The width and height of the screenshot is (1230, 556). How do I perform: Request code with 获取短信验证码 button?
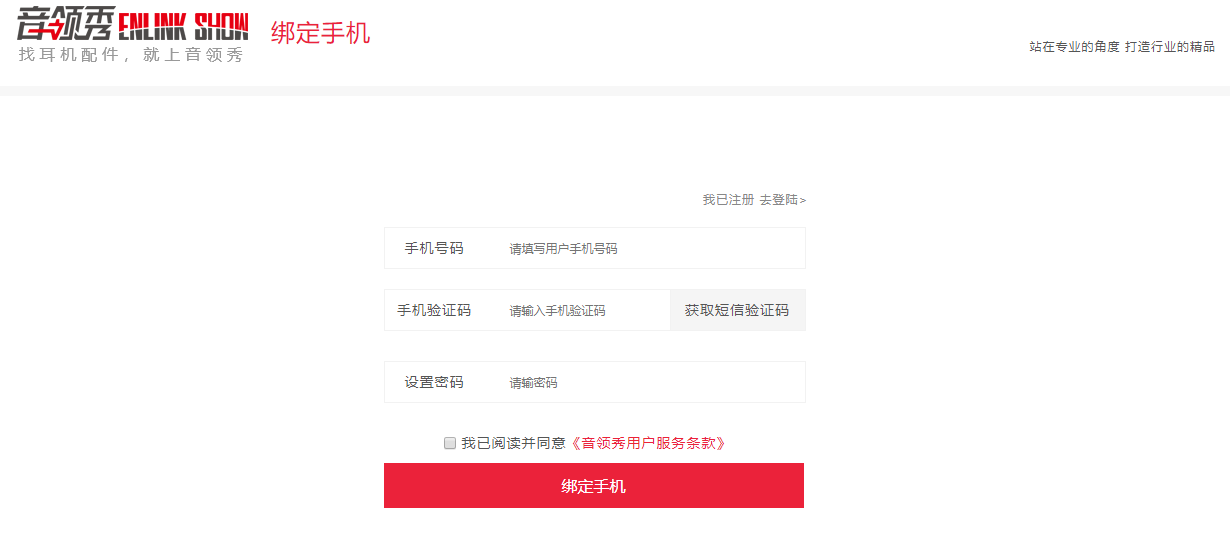point(737,310)
